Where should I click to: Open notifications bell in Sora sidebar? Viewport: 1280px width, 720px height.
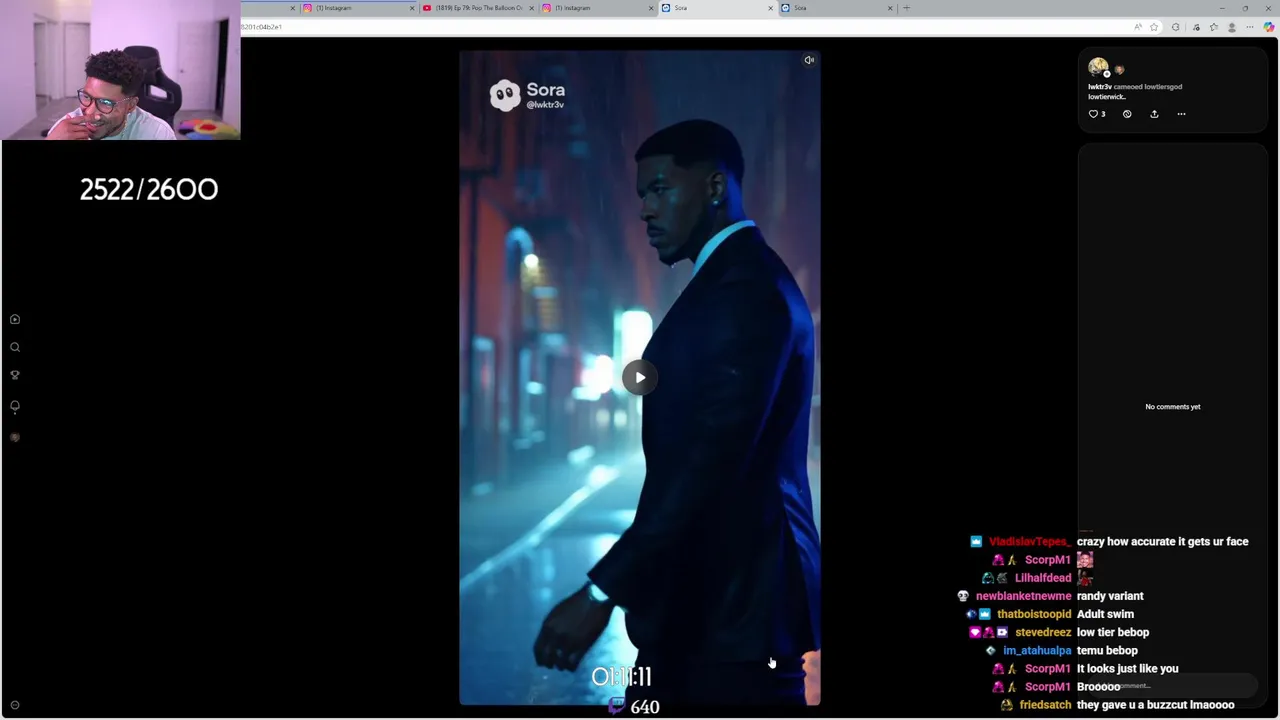[15, 406]
